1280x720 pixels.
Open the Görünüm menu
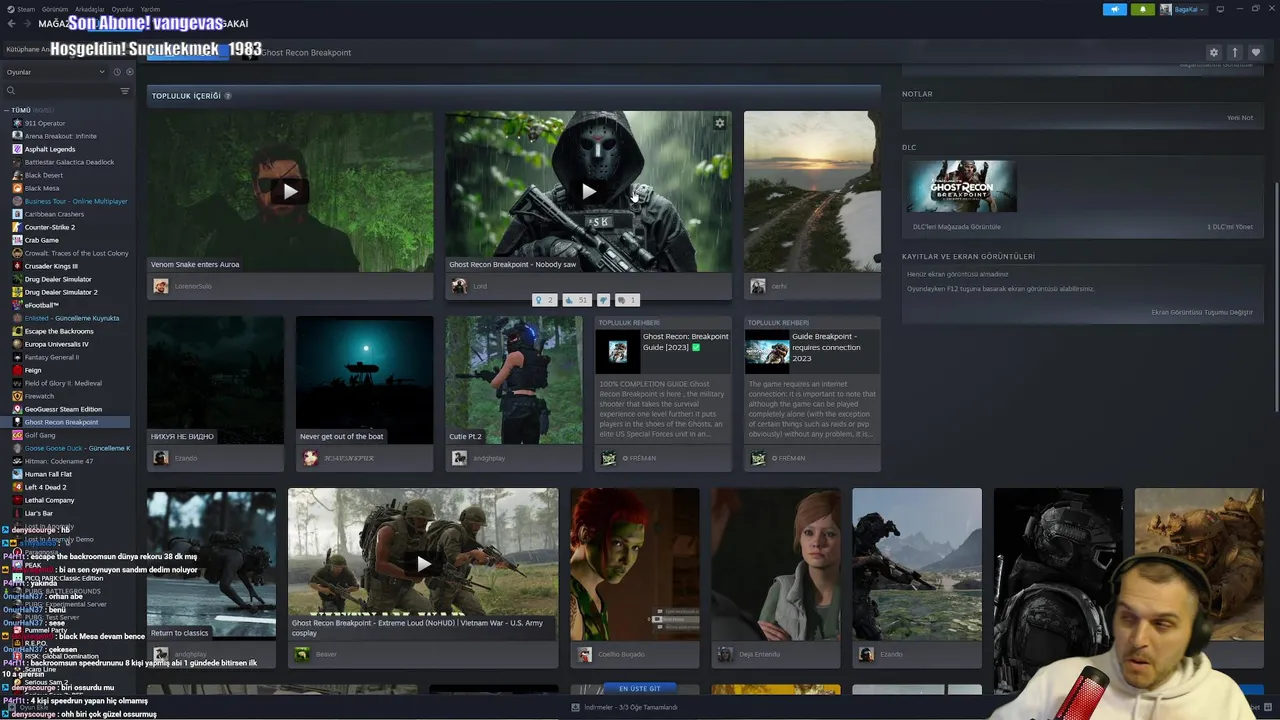[x=54, y=9]
